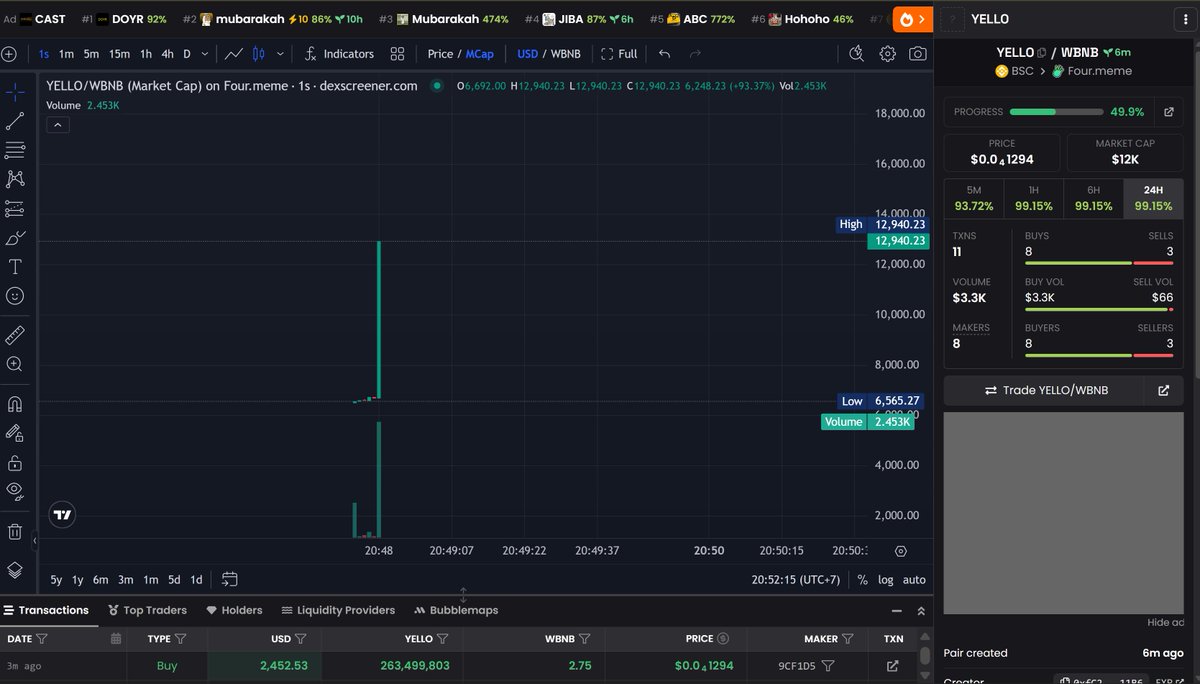
Task: Open the candle chart type dropdown
Action: 280,54
